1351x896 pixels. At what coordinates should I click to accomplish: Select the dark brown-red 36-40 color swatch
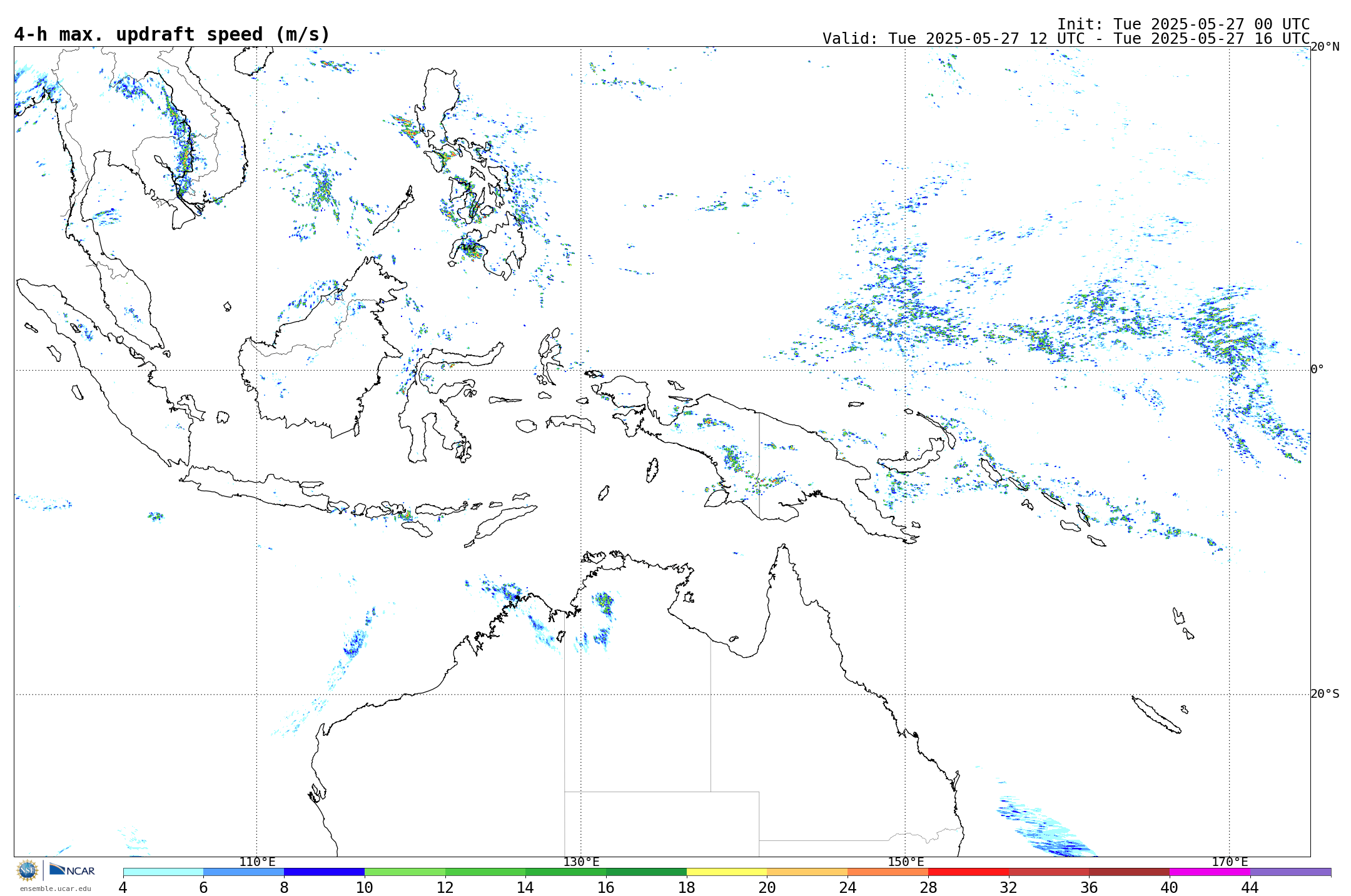point(1129,872)
